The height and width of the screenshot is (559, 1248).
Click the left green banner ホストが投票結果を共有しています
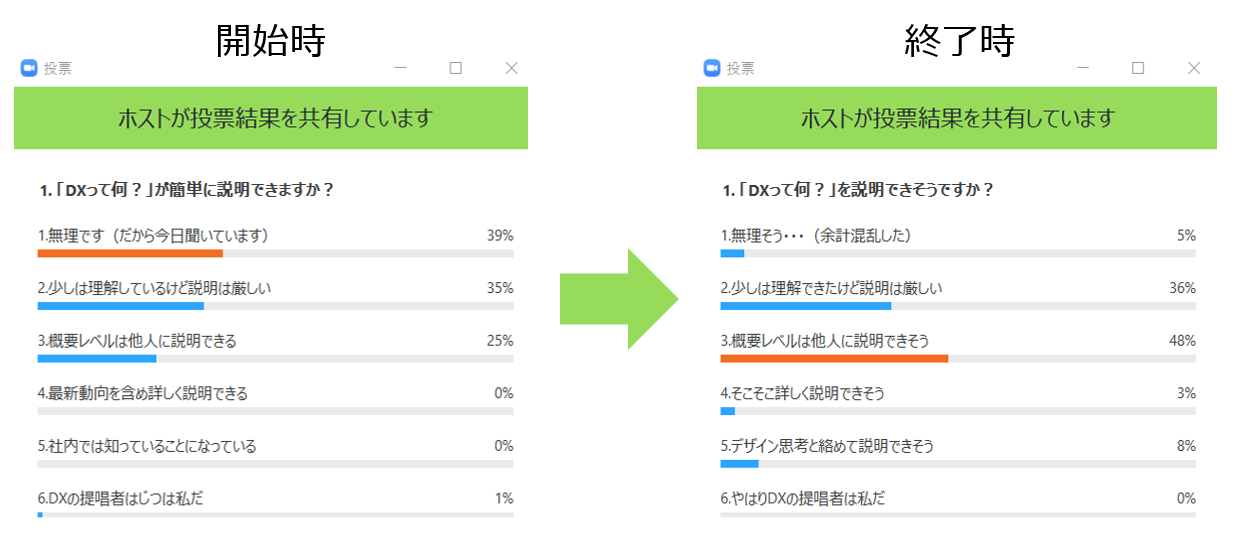click(x=271, y=118)
